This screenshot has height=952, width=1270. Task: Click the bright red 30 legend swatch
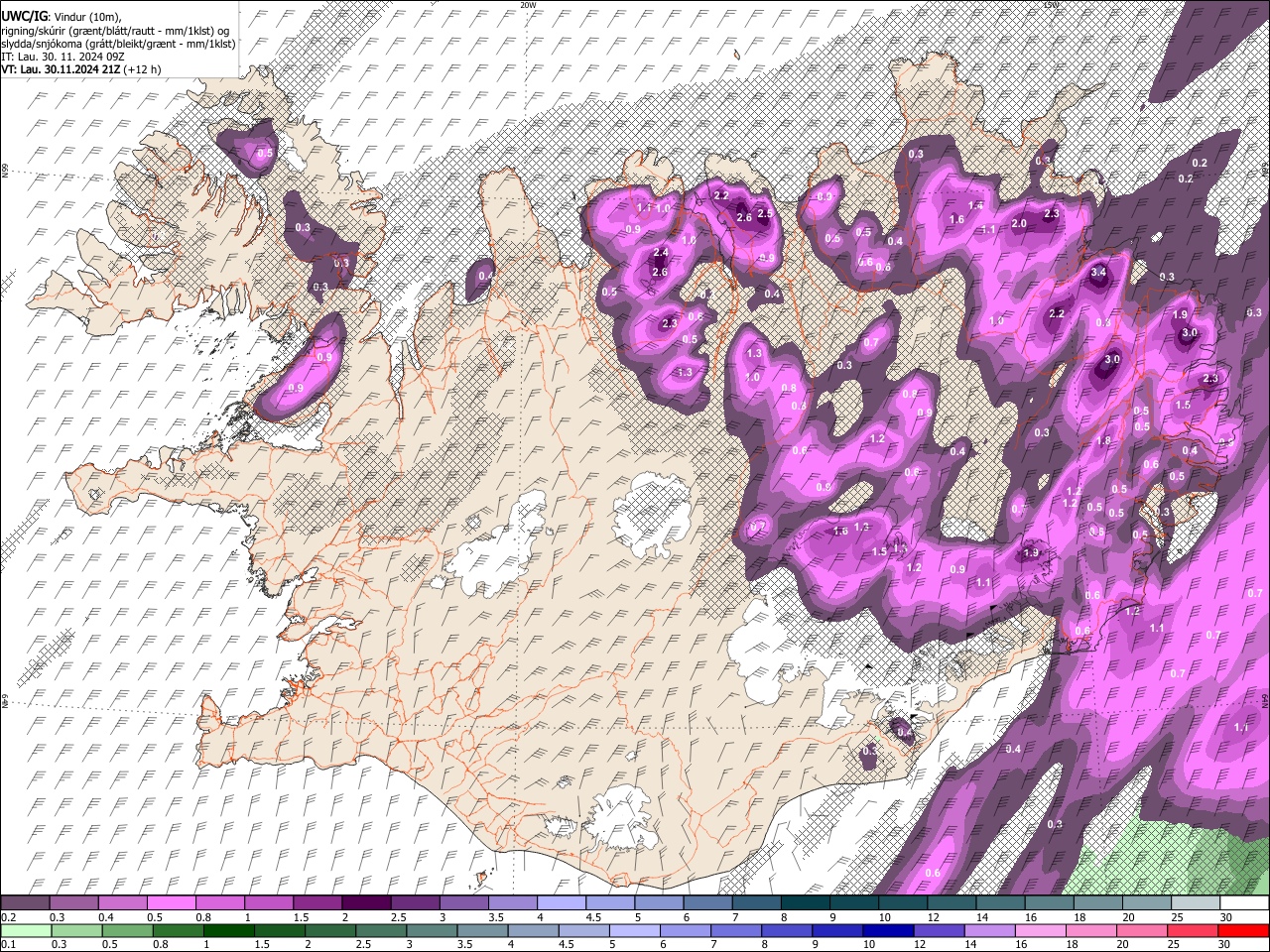[x=1244, y=930]
